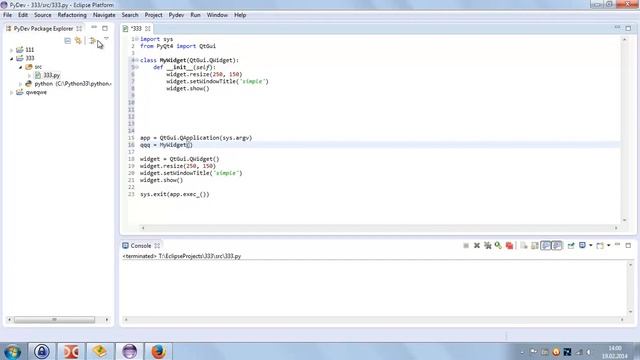Click the Eclipse taskbar icon
Viewport: 640px width, 360px height.
click(129, 351)
